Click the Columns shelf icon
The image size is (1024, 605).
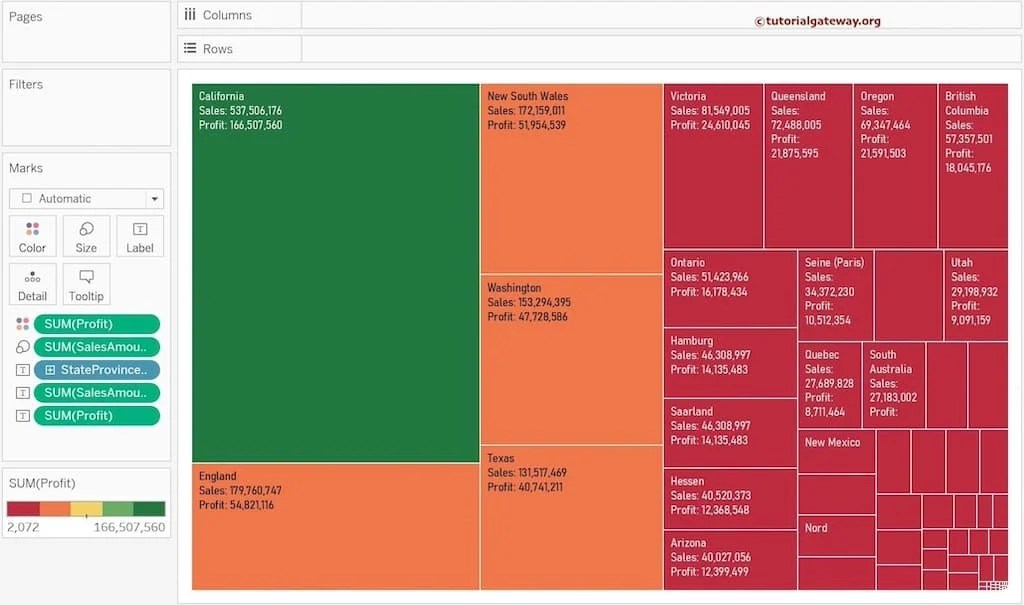191,14
